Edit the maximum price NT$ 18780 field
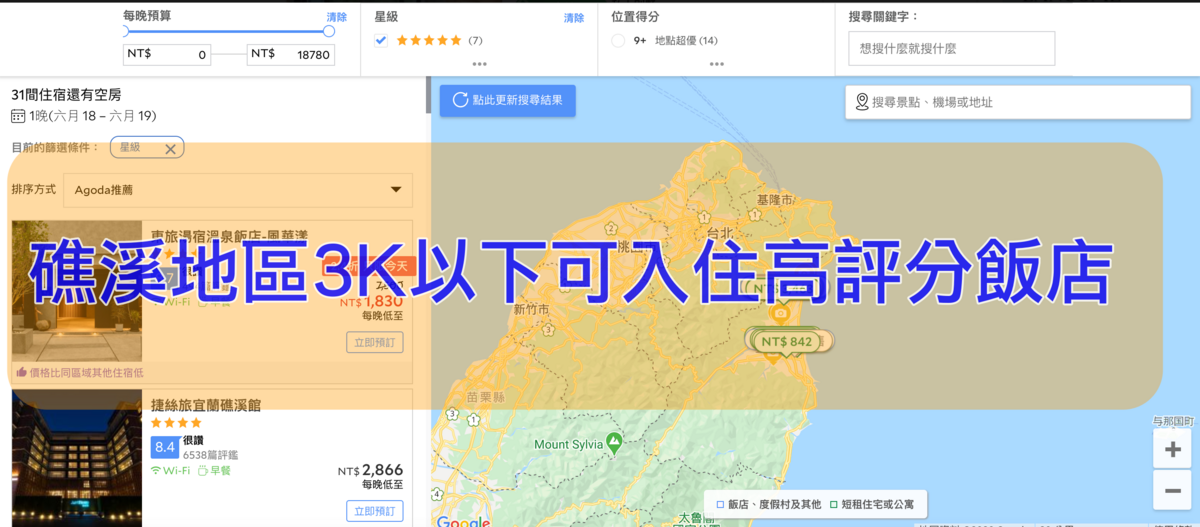Image resolution: width=1200 pixels, height=527 pixels. point(290,55)
